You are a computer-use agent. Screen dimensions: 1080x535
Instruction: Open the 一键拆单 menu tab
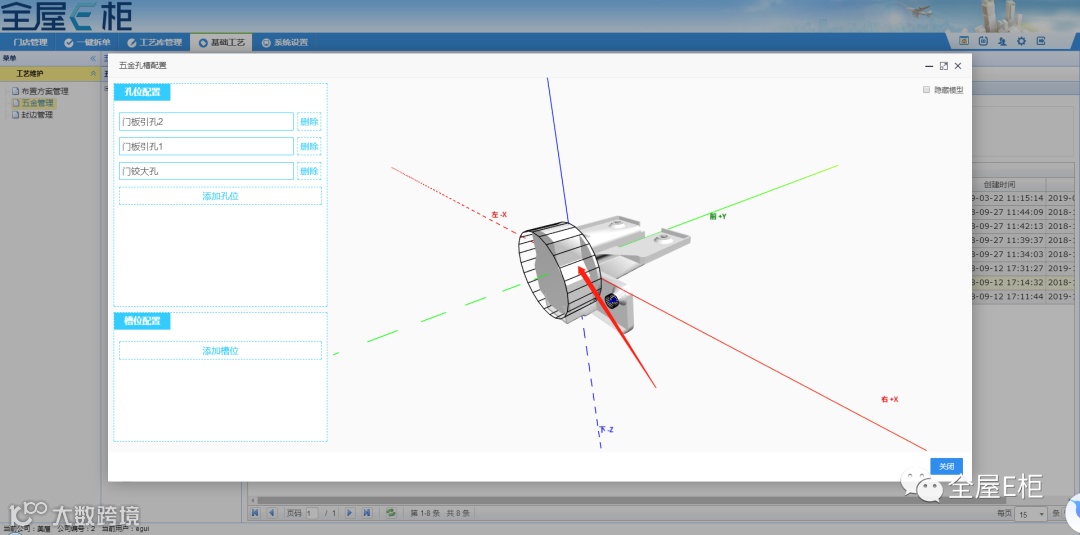[x=87, y=43]
